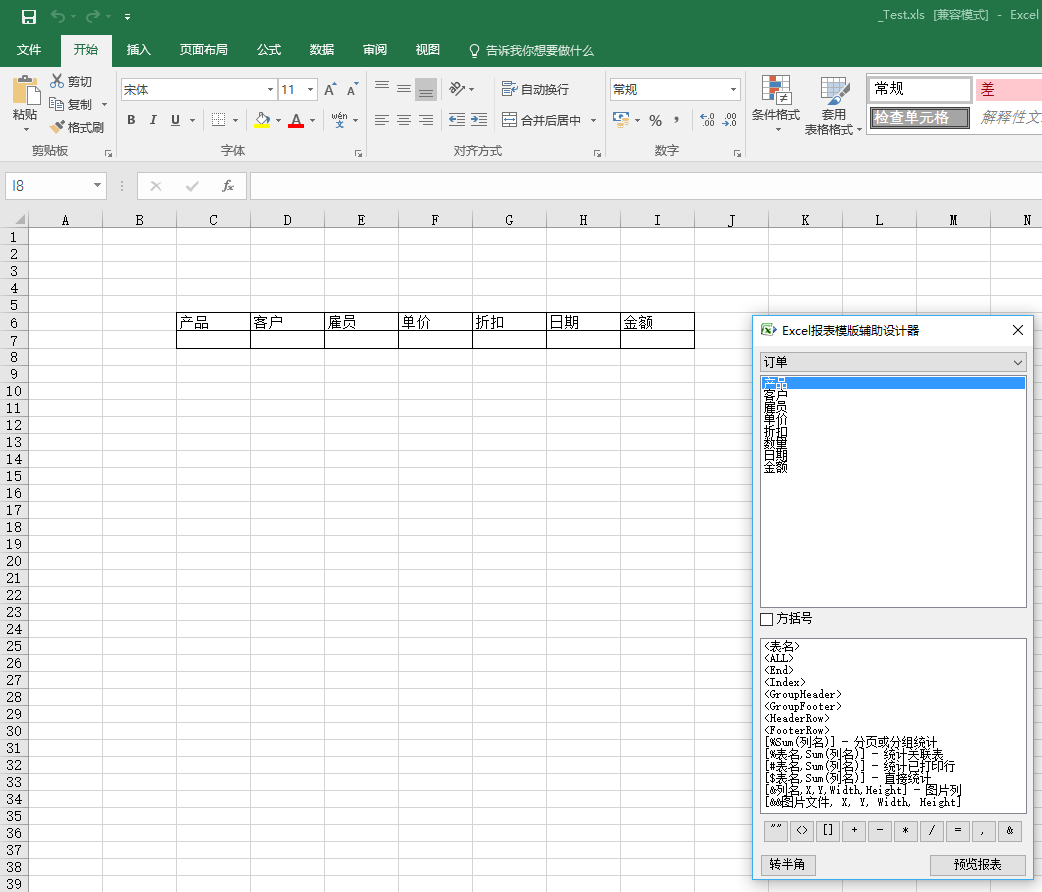Screen dimensions: 1042x892
Task: Open the font size dropdown
Action: pyautogui.click(x=310, y=90)
